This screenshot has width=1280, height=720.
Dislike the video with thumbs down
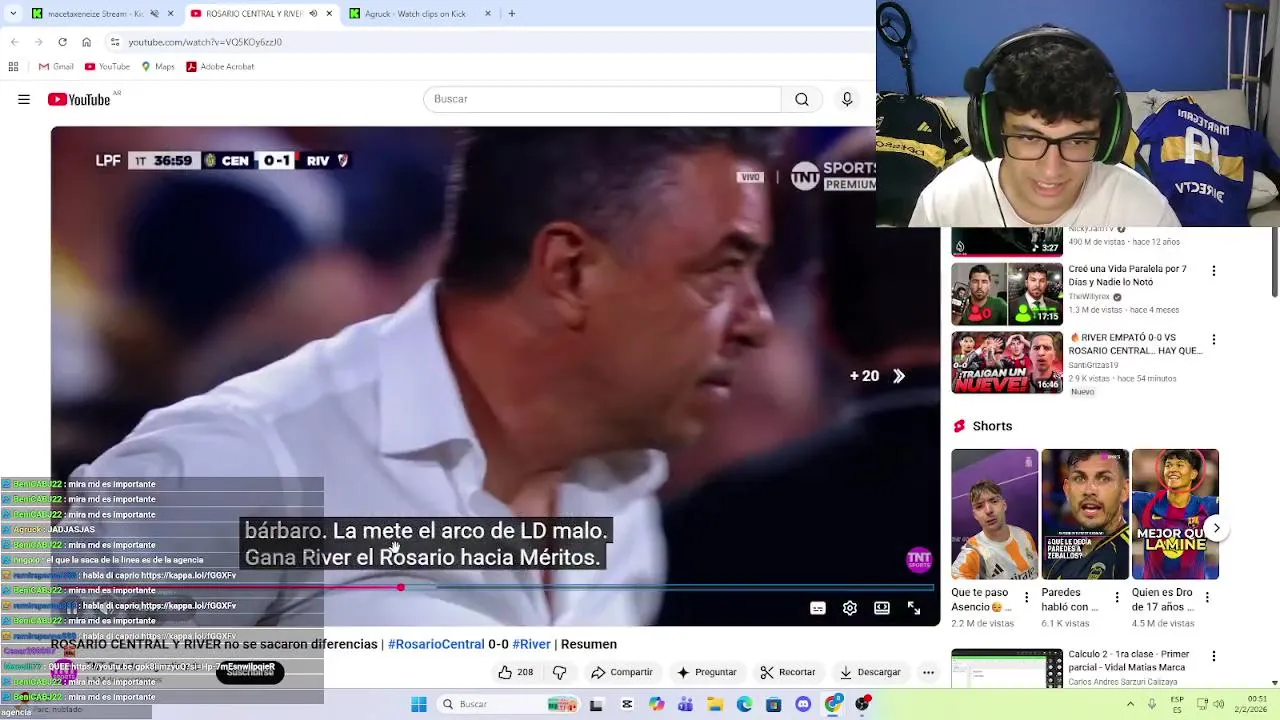[x=560, y=672]
